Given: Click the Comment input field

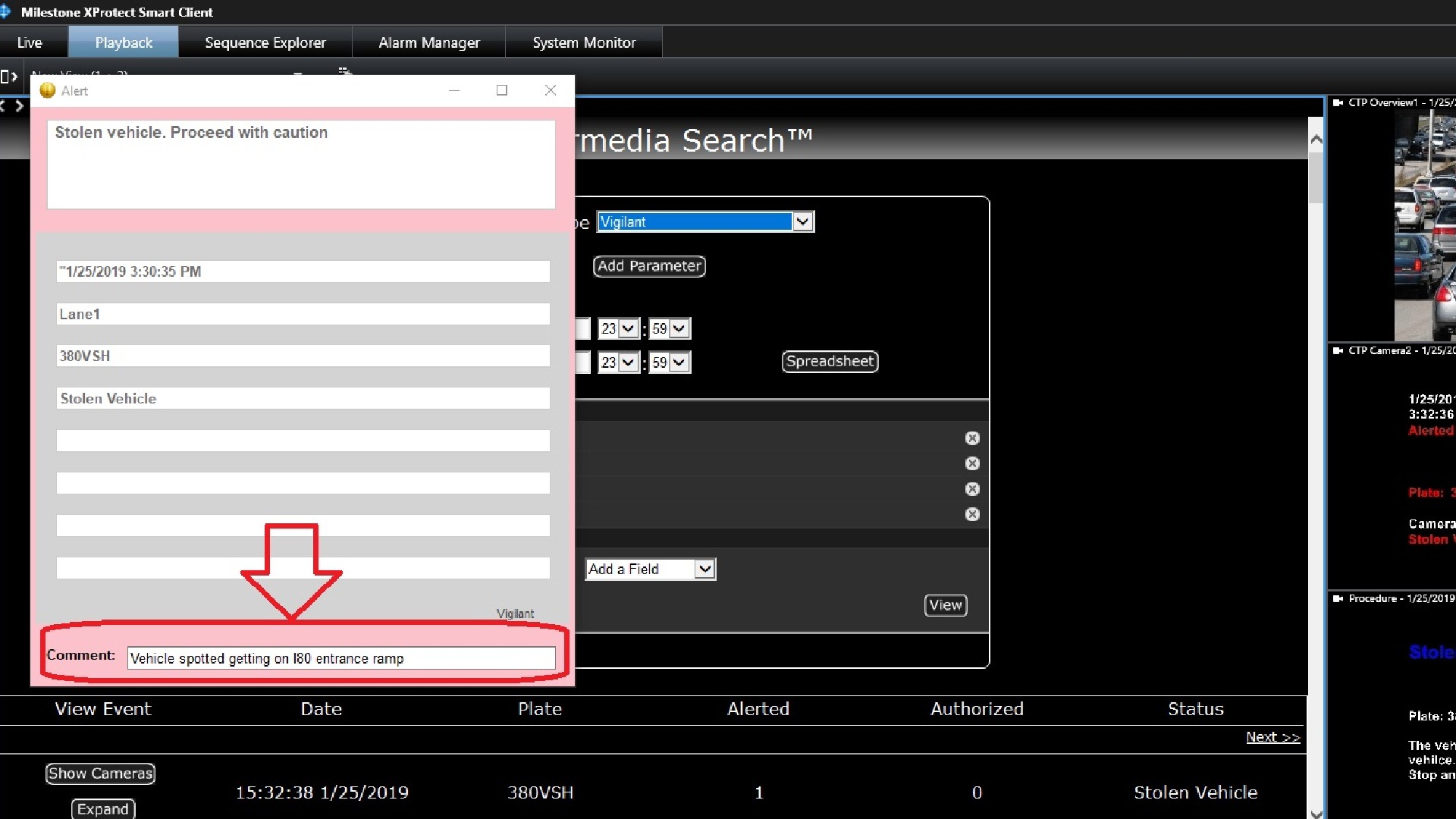Looking at the screenshot, I should click(341, 658).
